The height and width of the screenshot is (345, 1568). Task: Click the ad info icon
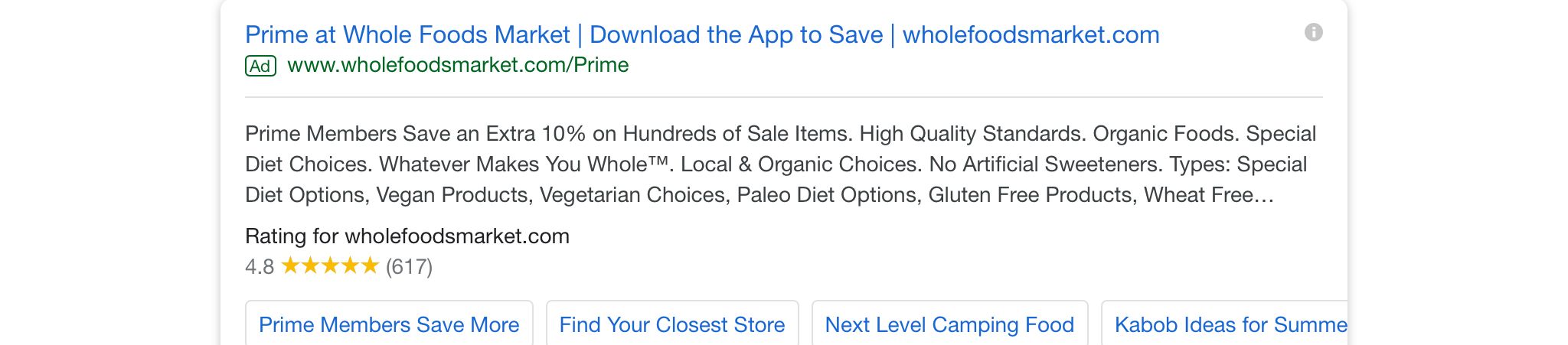[x=1313, y=32]
